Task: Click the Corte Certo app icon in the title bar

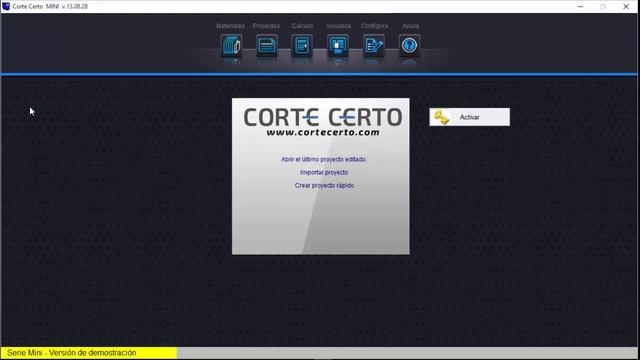Action: coord(6,6)
